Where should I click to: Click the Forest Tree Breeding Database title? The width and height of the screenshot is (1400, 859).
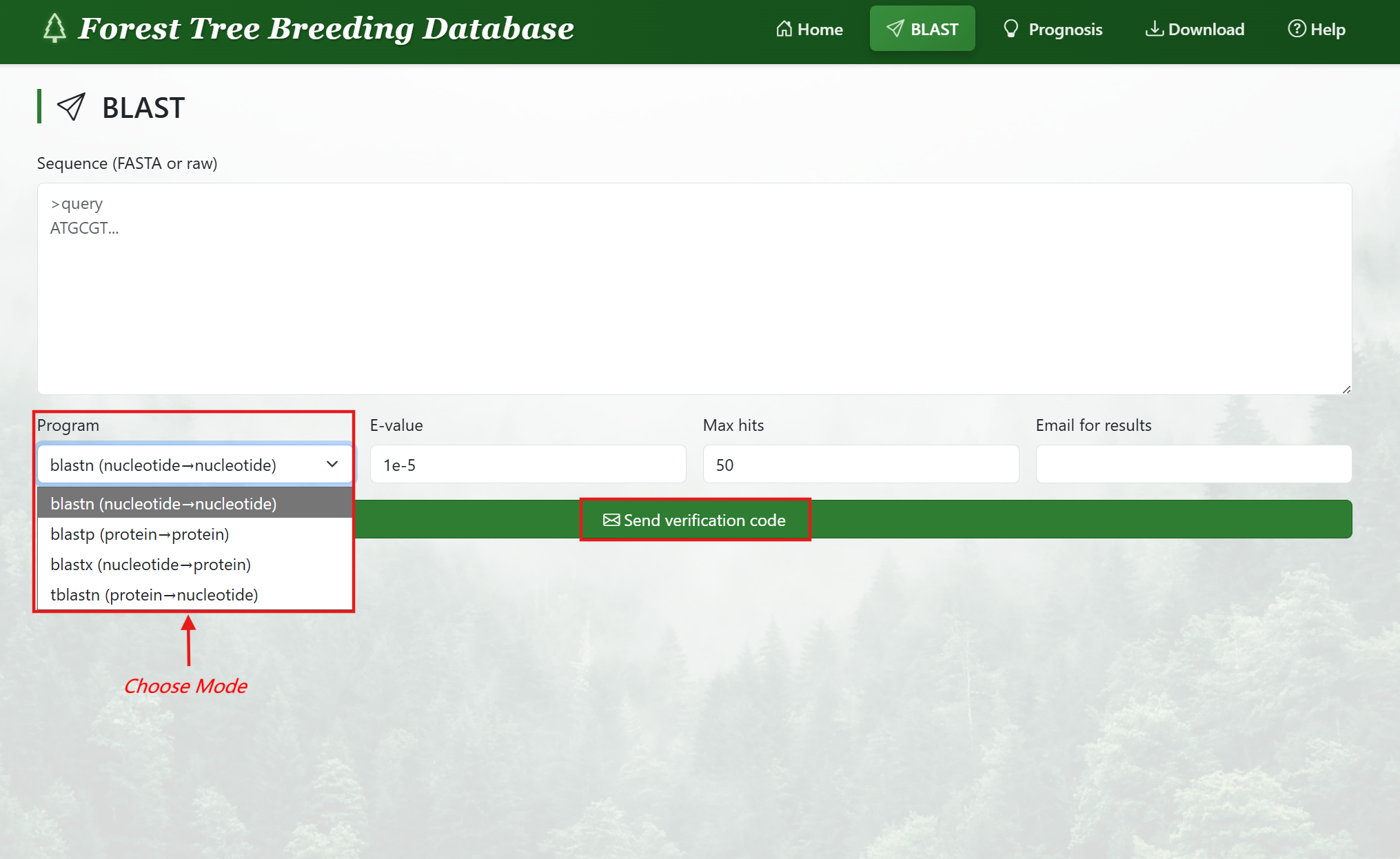(x=326, y=28)
